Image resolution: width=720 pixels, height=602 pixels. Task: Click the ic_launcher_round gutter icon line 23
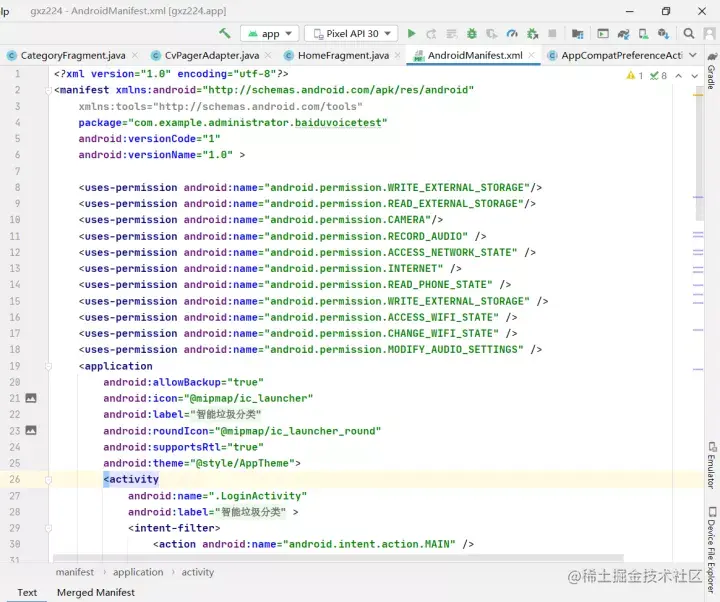click(x=31, y=431)
